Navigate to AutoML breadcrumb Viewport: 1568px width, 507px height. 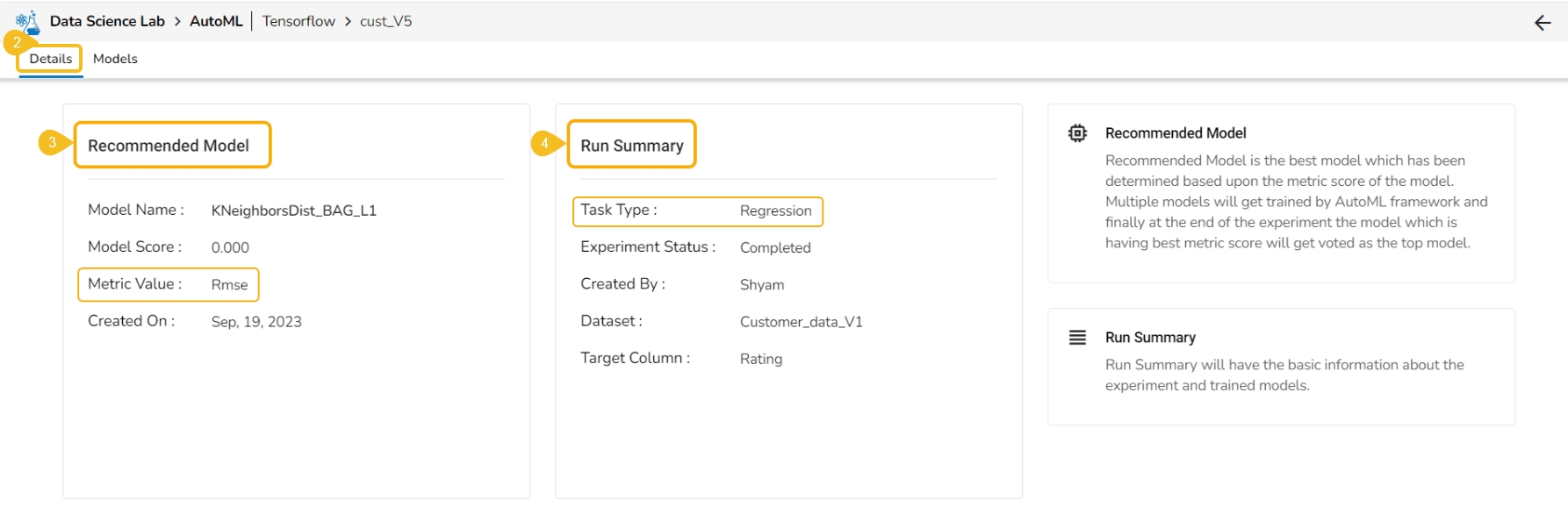pyautogui.click(x=216, y=21)
